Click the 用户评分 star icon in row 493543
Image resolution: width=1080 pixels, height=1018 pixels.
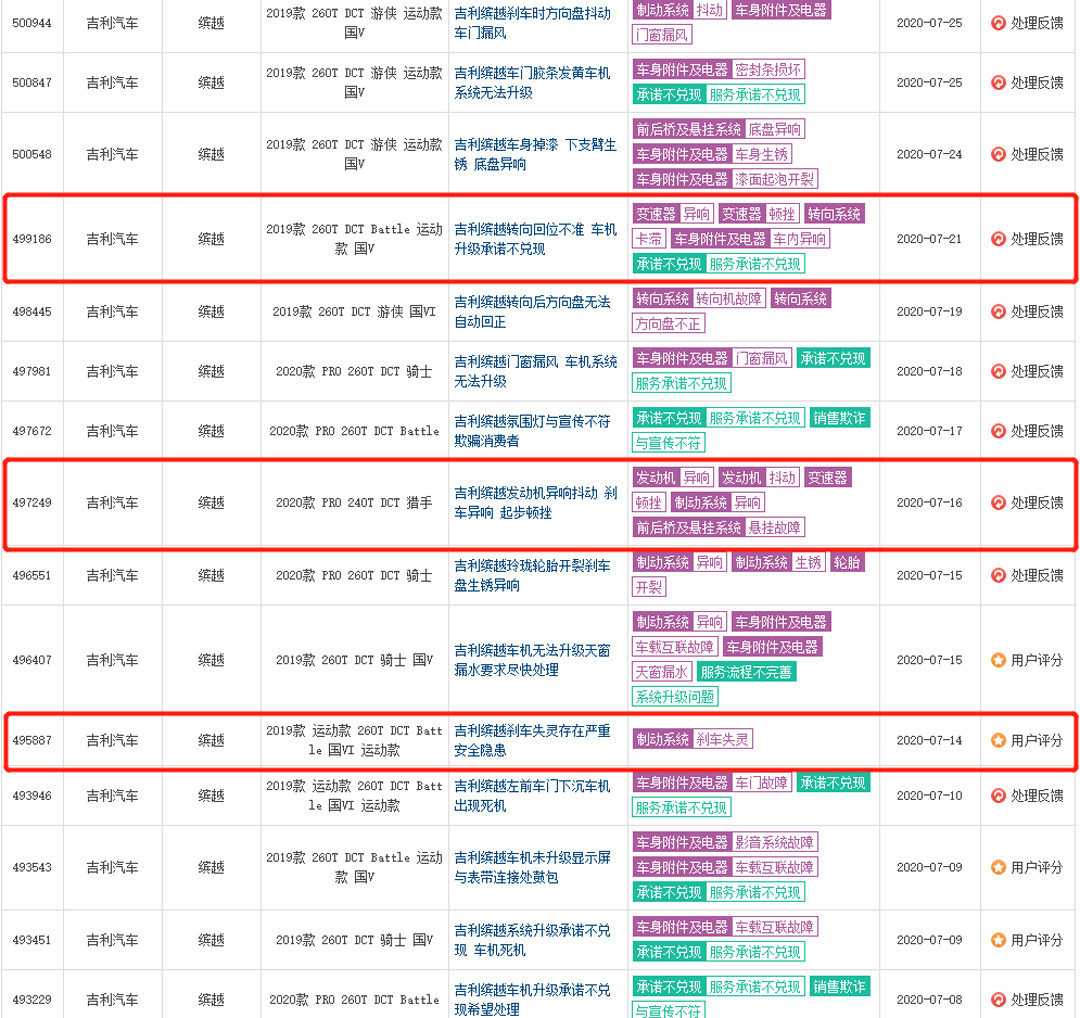[997, 867]
